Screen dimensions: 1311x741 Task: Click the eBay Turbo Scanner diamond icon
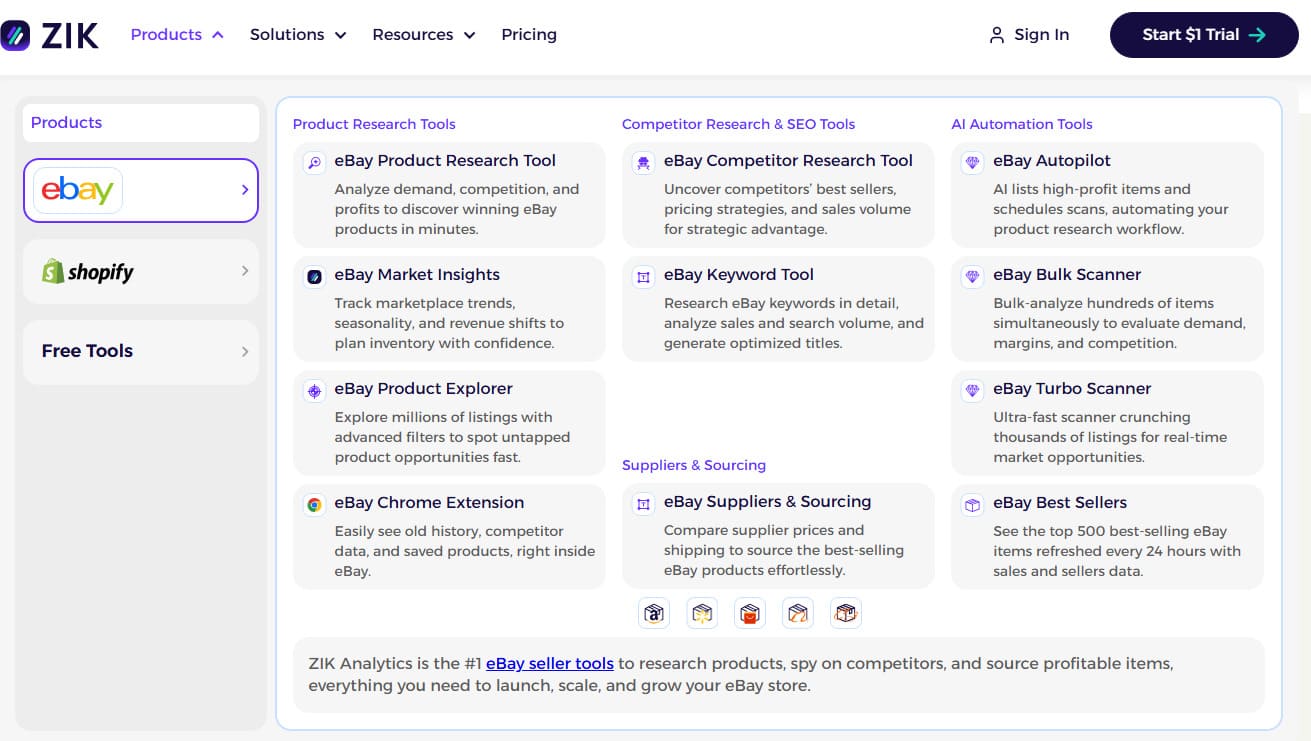[972, 390]
